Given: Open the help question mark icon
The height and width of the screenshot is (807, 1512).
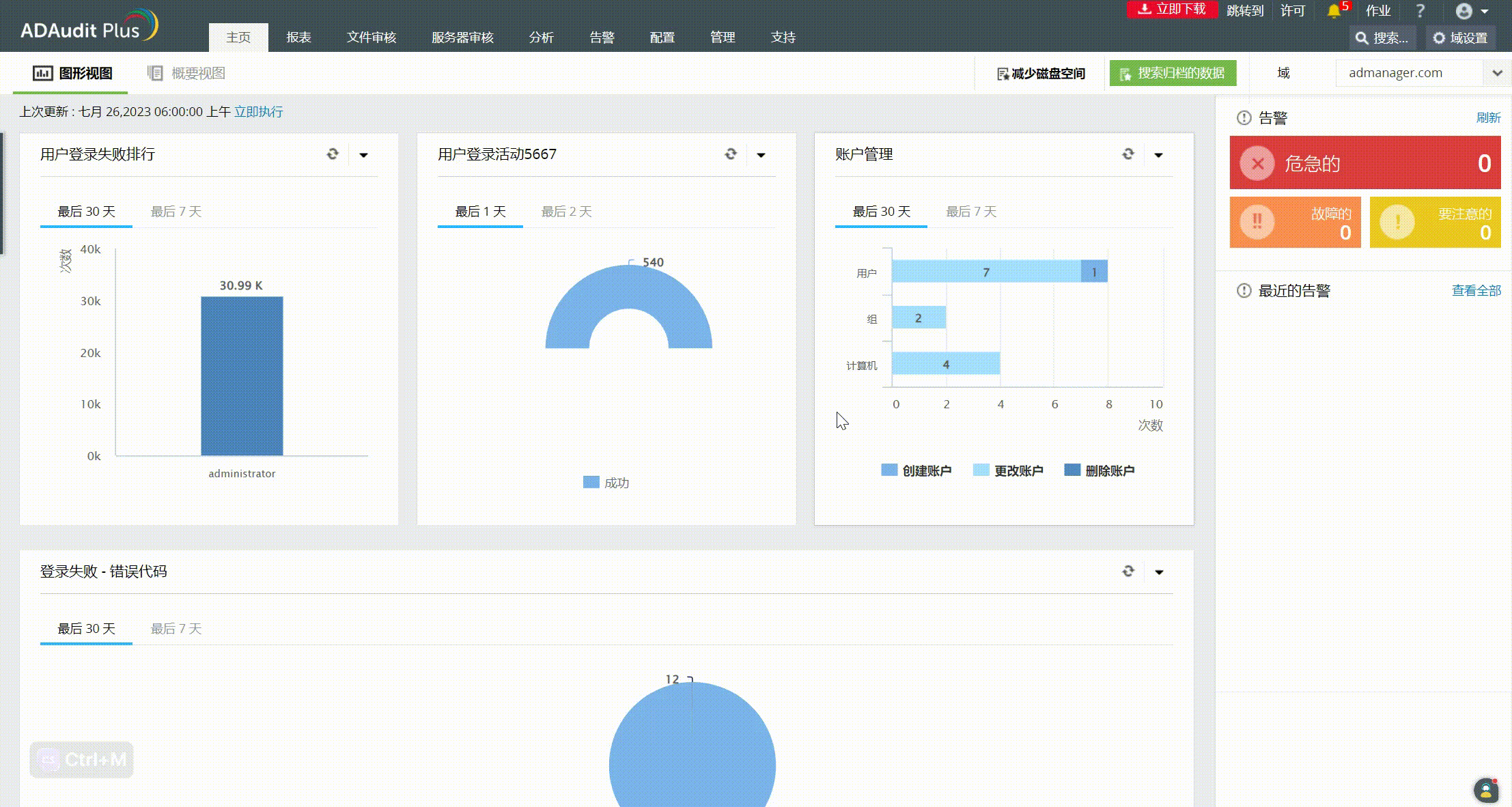Looking at the screenshot, I should tap(1420, 11).
